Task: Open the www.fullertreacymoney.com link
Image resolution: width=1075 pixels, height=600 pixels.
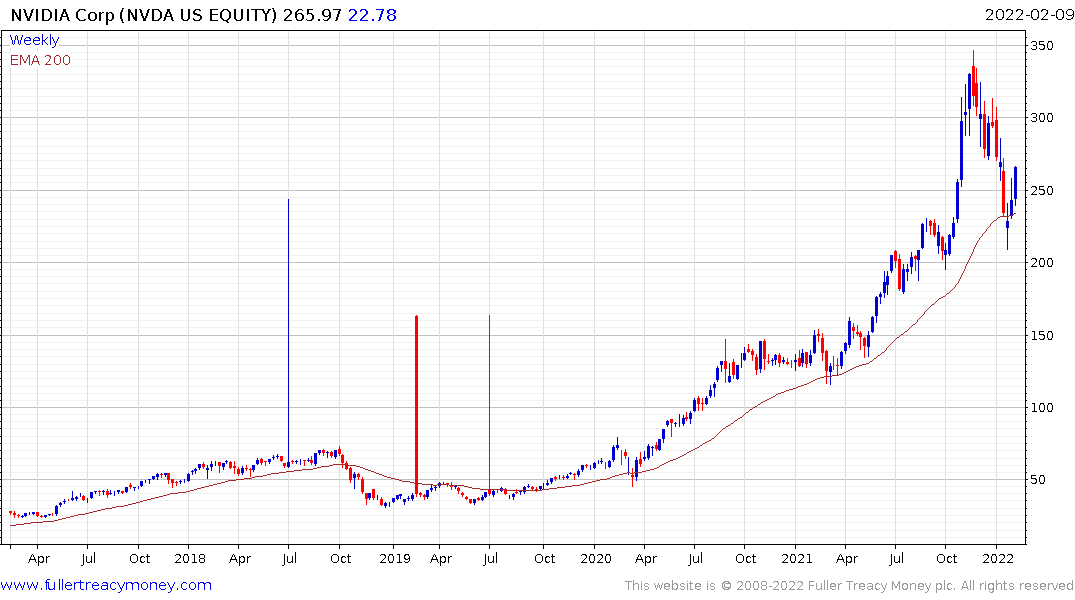Action: point(106,585)
